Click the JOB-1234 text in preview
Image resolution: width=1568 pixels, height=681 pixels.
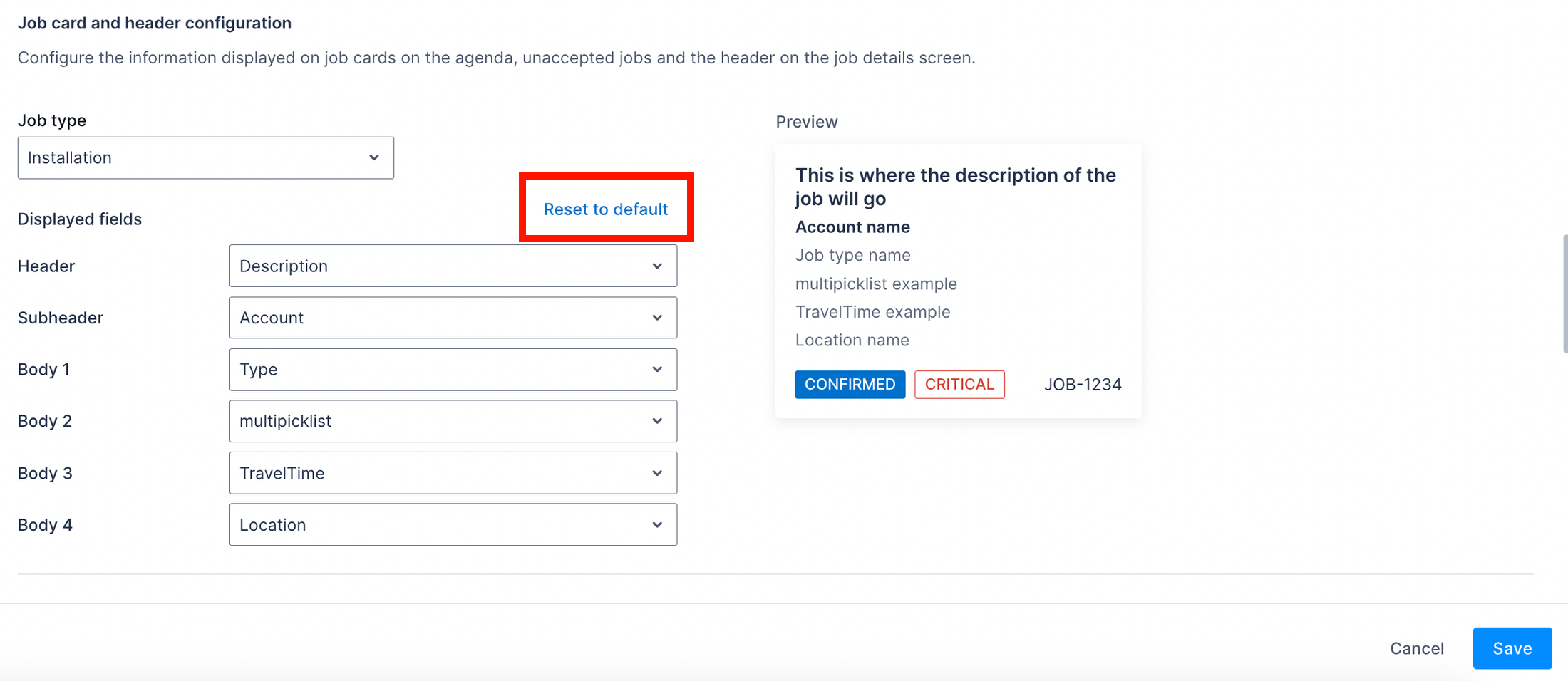coord(1083,385)
